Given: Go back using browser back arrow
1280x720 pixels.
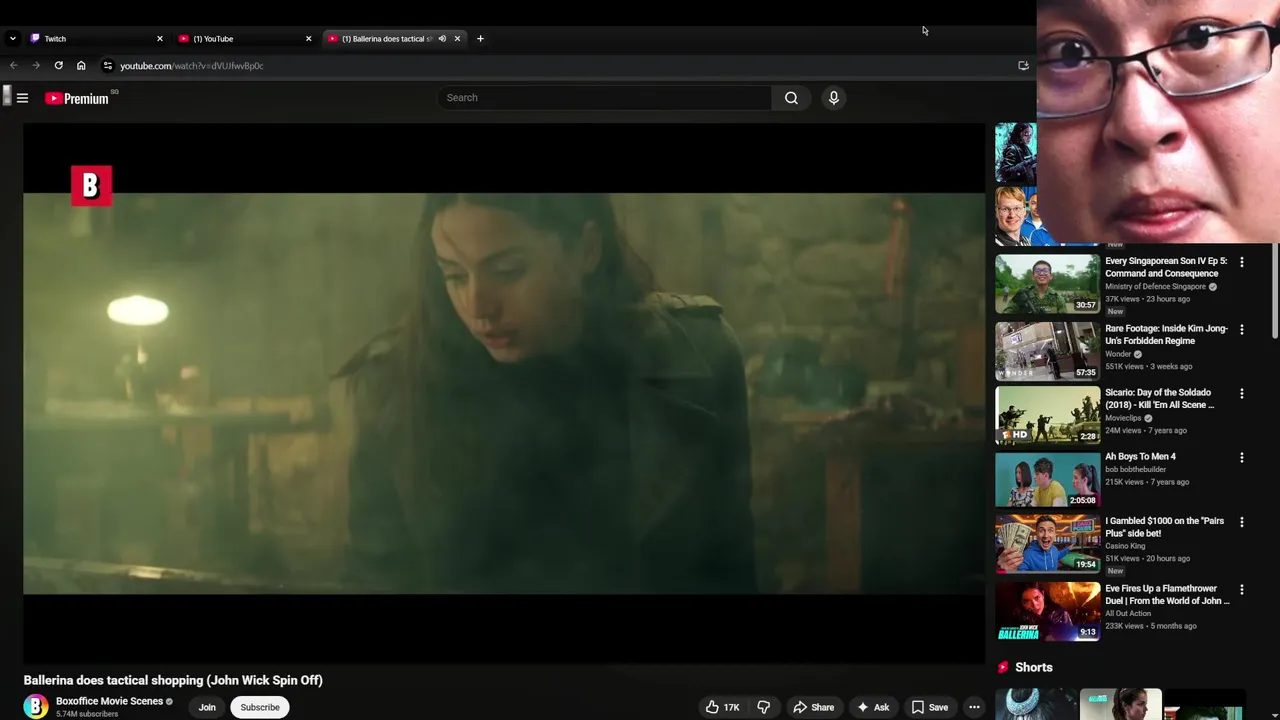Looking at the screenshot, I should 14,66.
